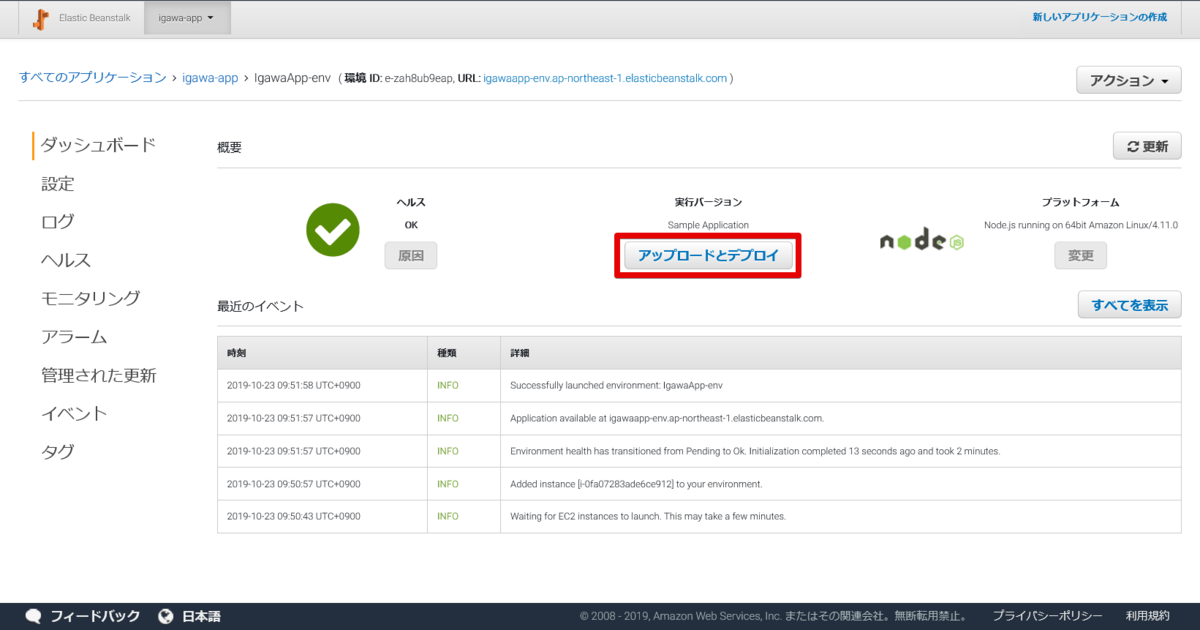Viewport: 1200px width, 630px height.
Task: Open ヘルス in sidebar
Action: 66,260
